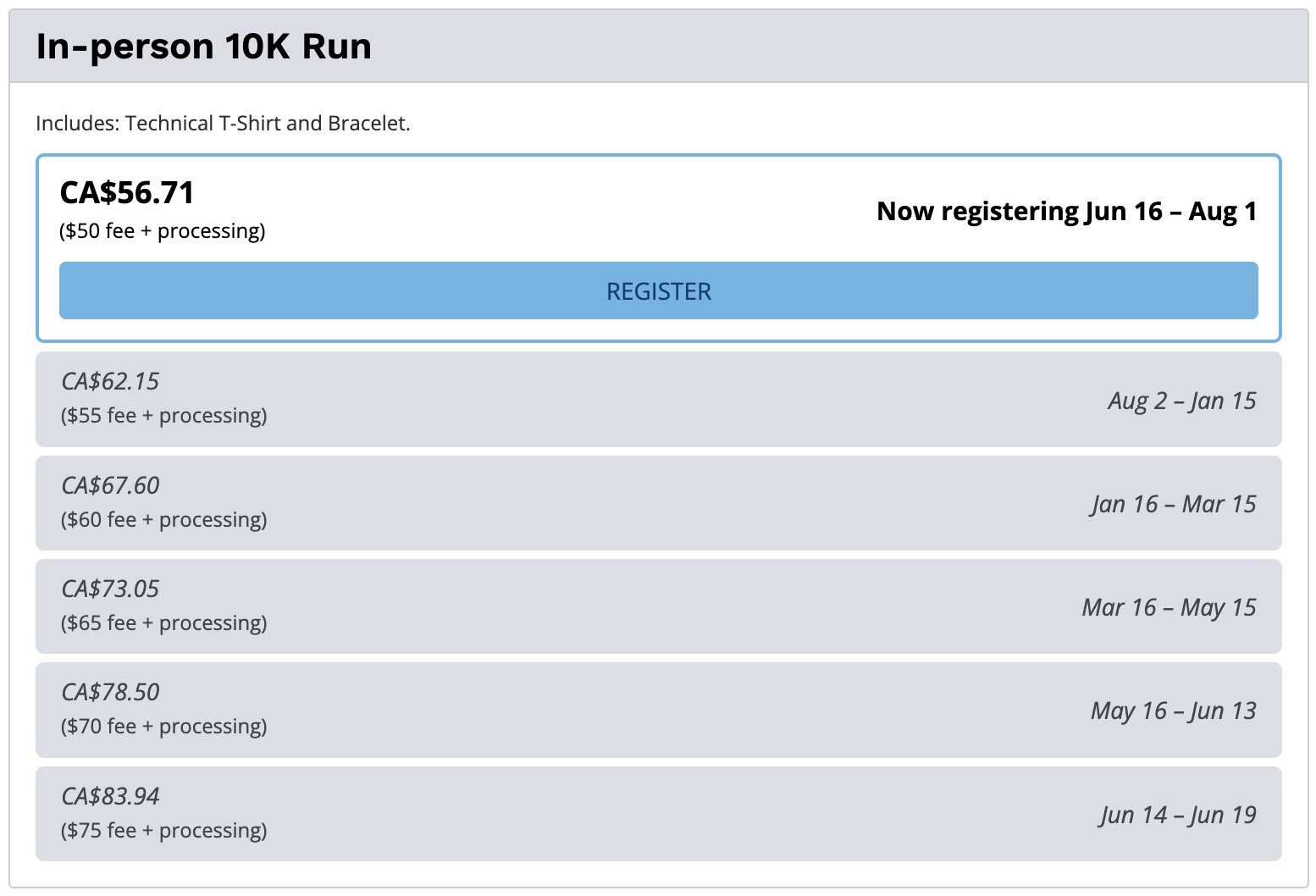Click the $55 fee + processing note
Screen dimensions: 1316x896
pos(164,416)
